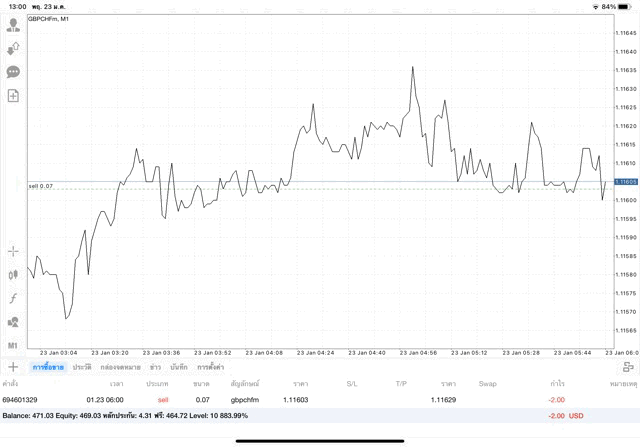Tap the sell 0.07 price line label
Image resolution: width=640 pixels, height=447 pixels.
click(41, 186)
